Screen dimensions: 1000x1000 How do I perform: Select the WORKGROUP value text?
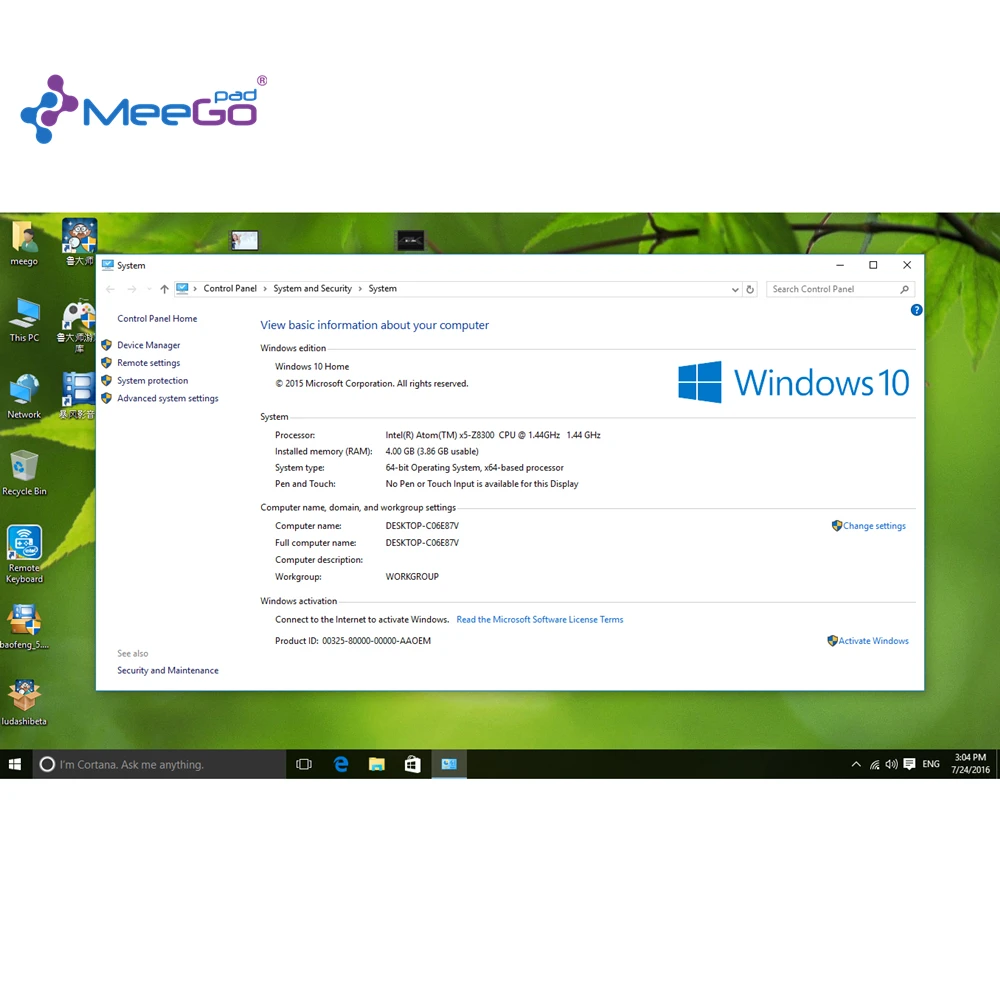pyautogui.click(x=412, y=577)
